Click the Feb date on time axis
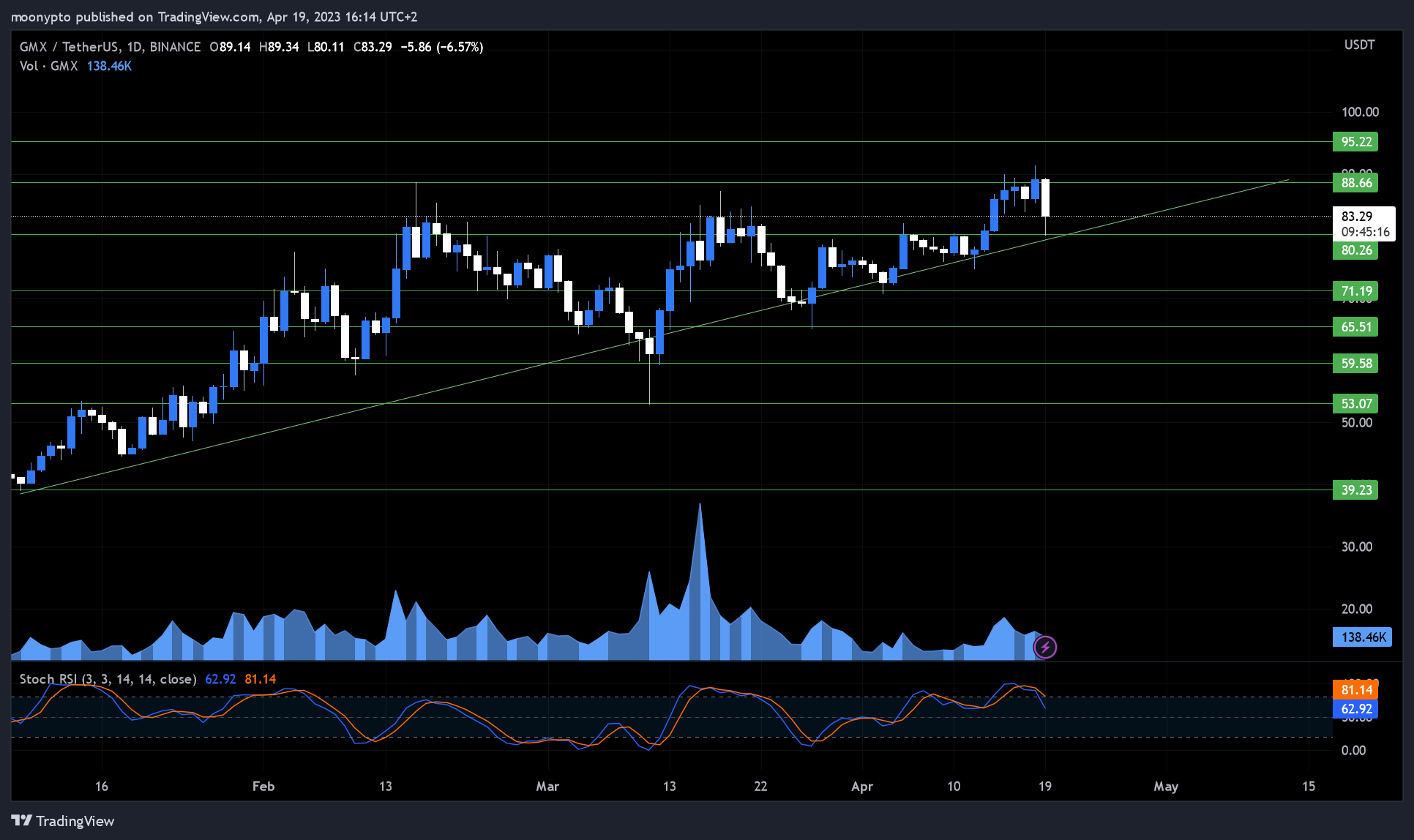1414x840 pixels. click(x=263, y=786)
